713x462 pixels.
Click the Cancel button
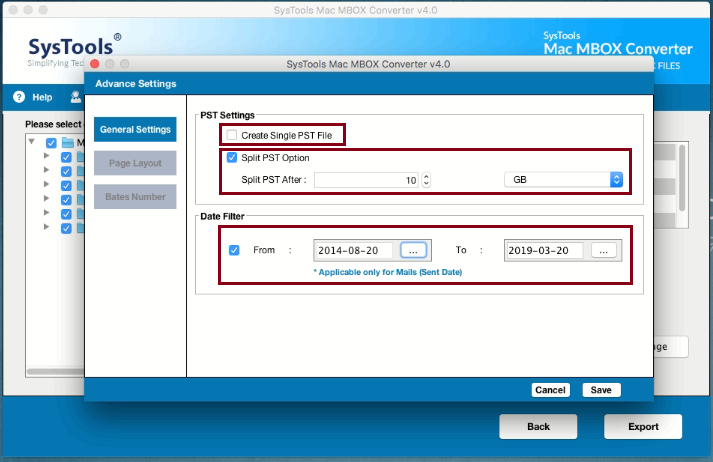550,390
